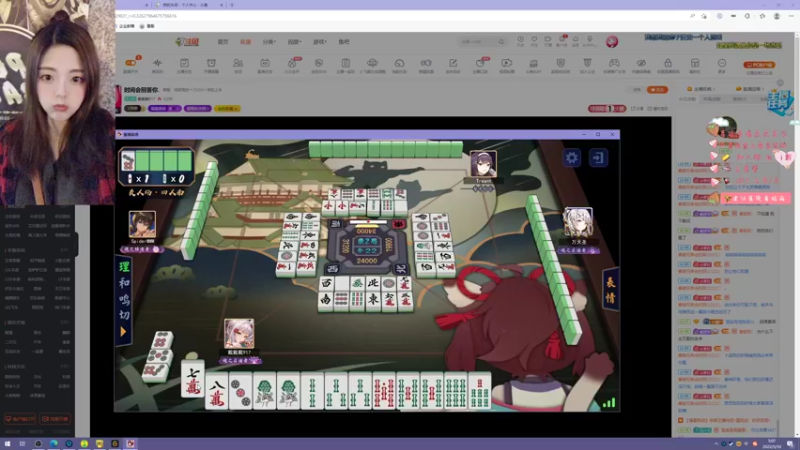Click the search magnifier icon
This screenshot has width=800, height=450.
(x=502, y=42)
